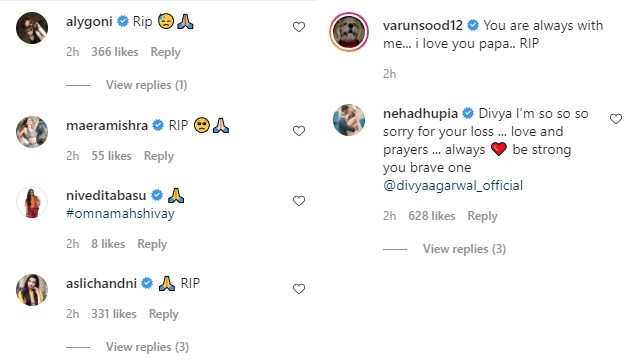The width and height of the screenshot is (636, 364).
Task: View 628 likes on nehadhupia's comment
Action: pos(432,216)
